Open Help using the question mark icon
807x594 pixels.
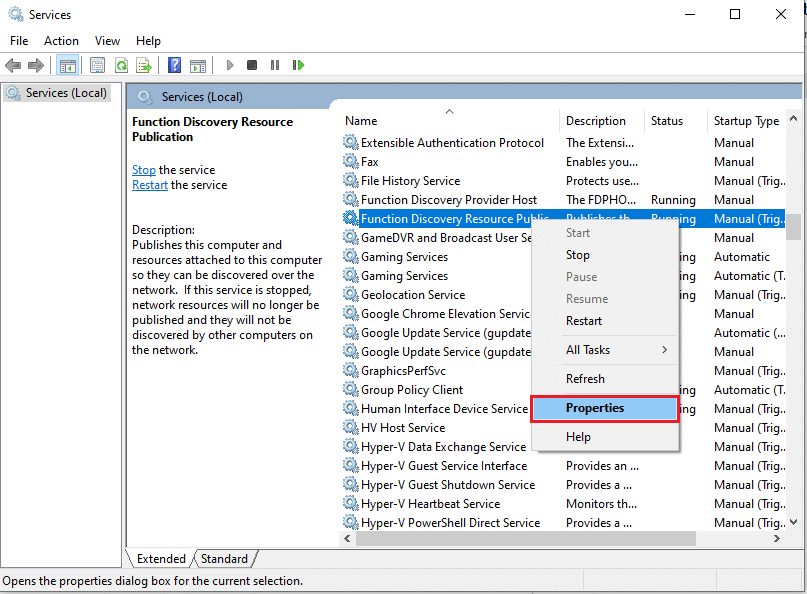[x=174, y=65]
